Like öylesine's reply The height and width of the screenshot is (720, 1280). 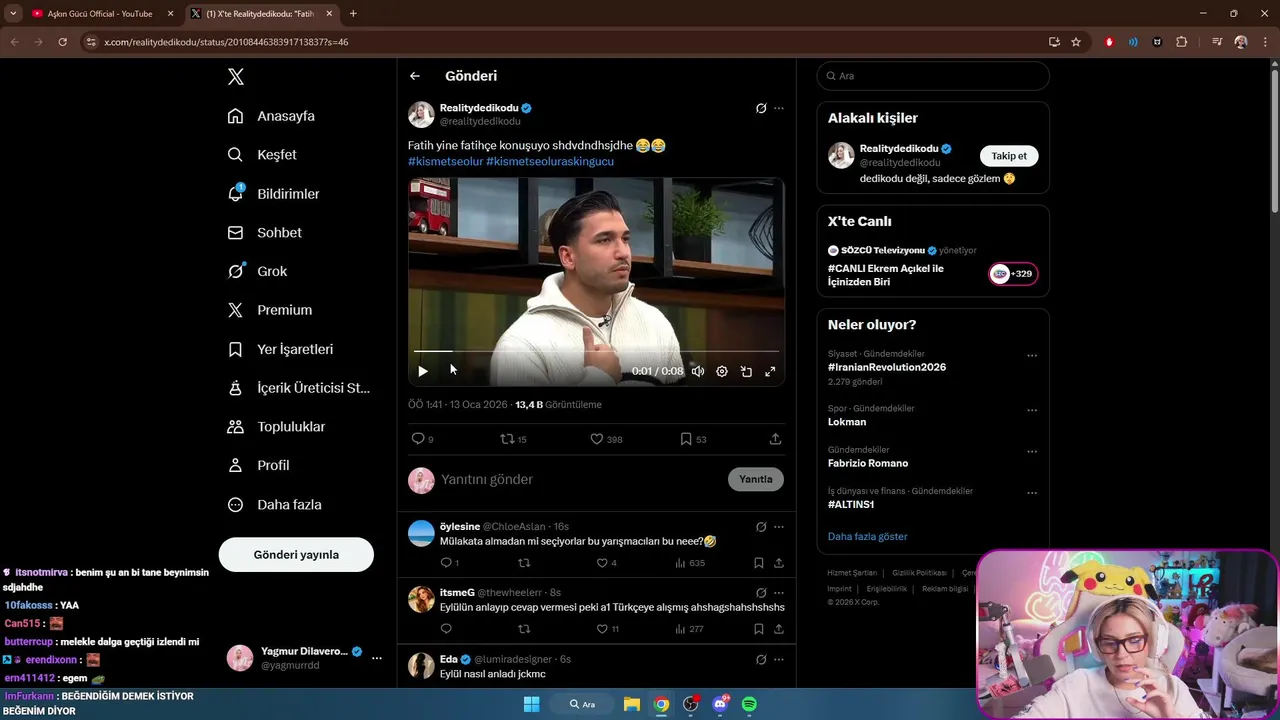click(606, 563)
